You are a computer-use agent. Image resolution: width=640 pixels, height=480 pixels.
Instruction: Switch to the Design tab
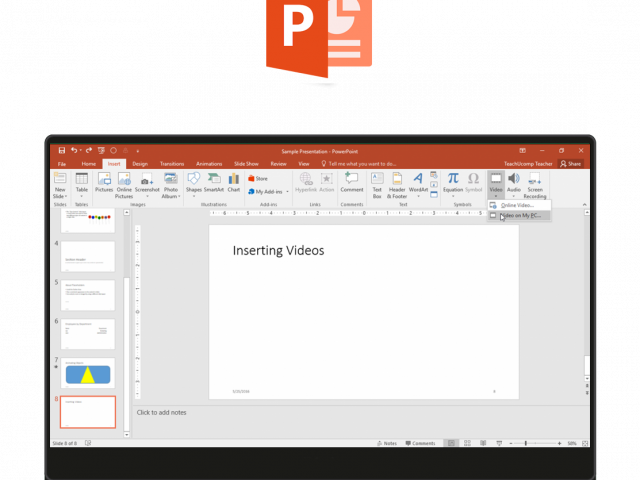(x=140, y=163)
